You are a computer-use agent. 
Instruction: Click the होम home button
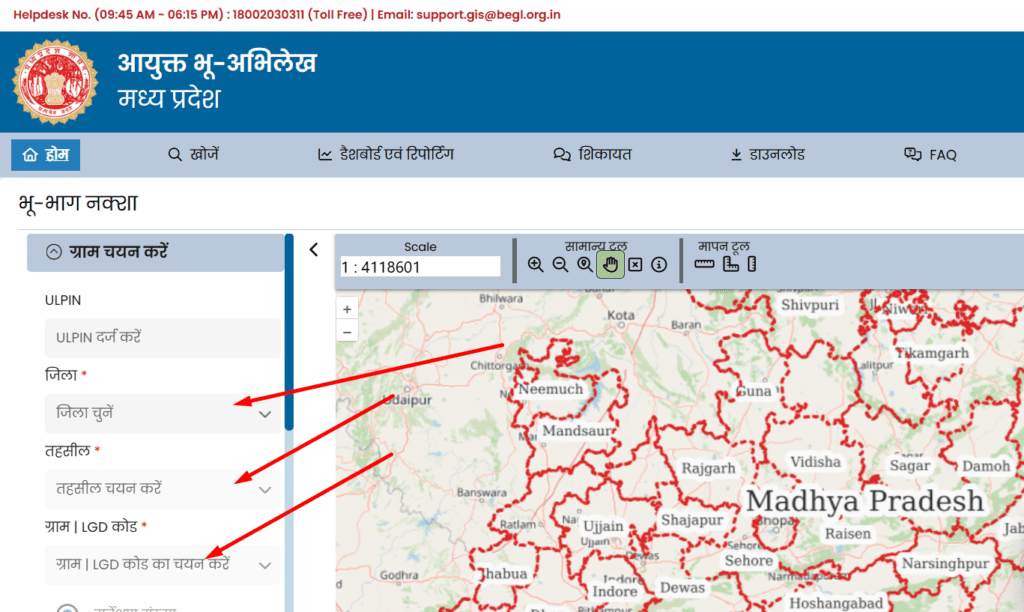46,155
